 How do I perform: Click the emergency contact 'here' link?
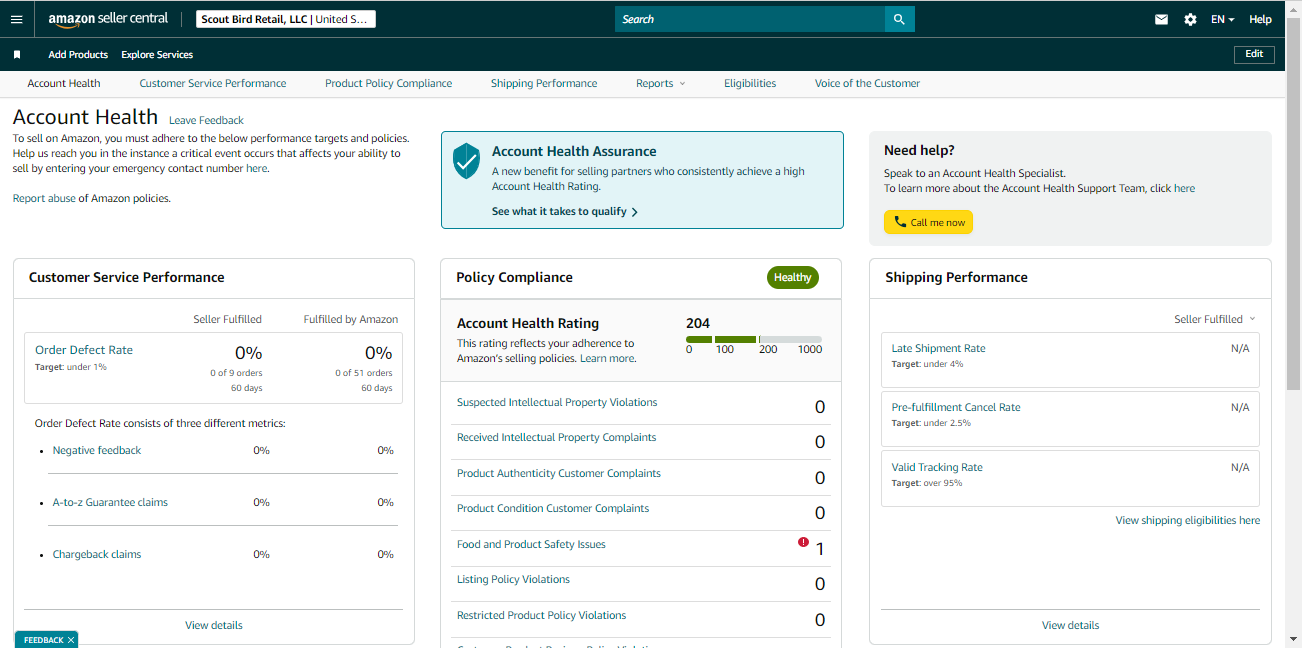click(257, 168)
